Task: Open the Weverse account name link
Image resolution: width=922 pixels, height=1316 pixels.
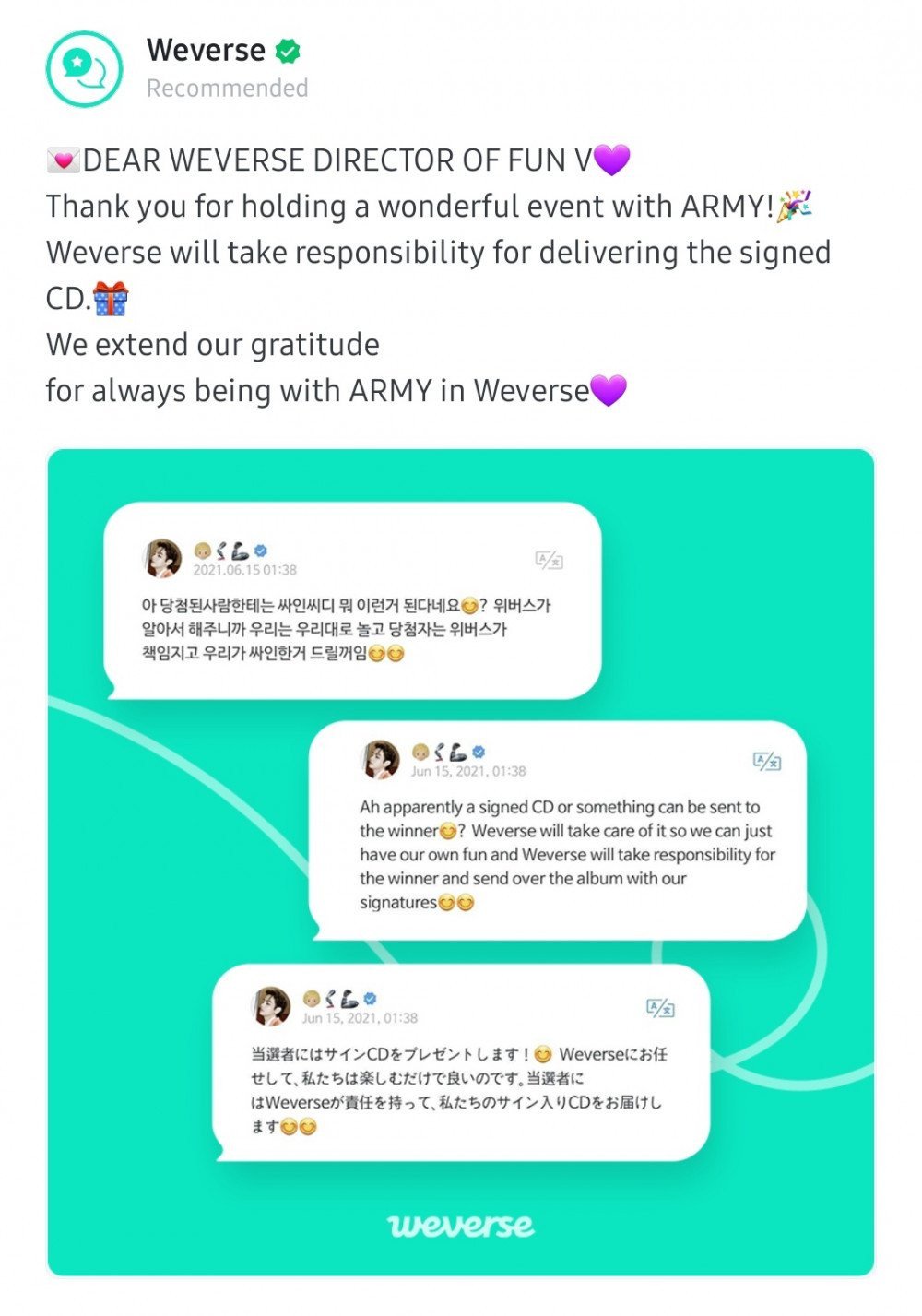Action: (x=206, y=51)
